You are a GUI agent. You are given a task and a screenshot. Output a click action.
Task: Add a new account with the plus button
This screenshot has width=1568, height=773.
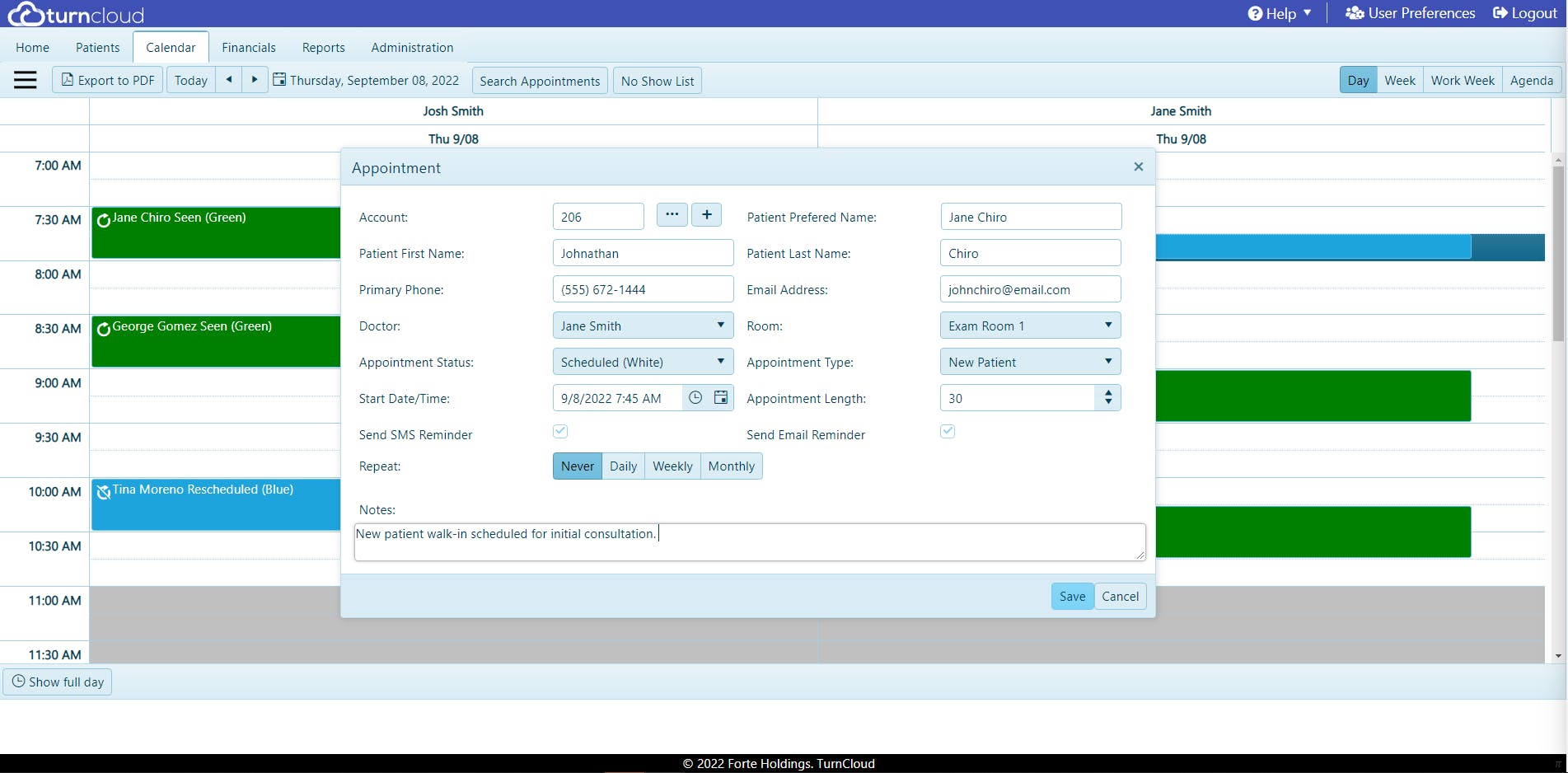706,214
